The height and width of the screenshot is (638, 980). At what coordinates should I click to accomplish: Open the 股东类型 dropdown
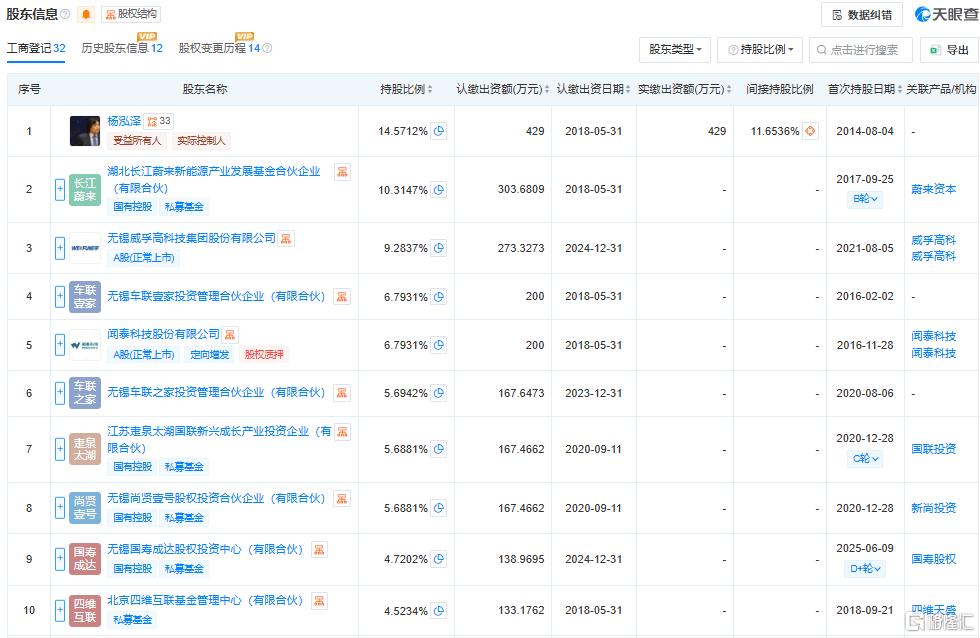(675, 49)
